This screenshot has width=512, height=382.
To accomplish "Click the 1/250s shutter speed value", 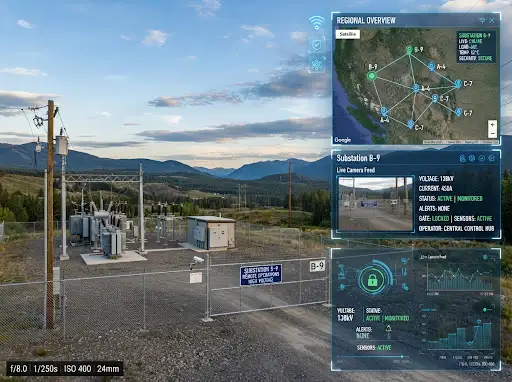I will 46,369.
